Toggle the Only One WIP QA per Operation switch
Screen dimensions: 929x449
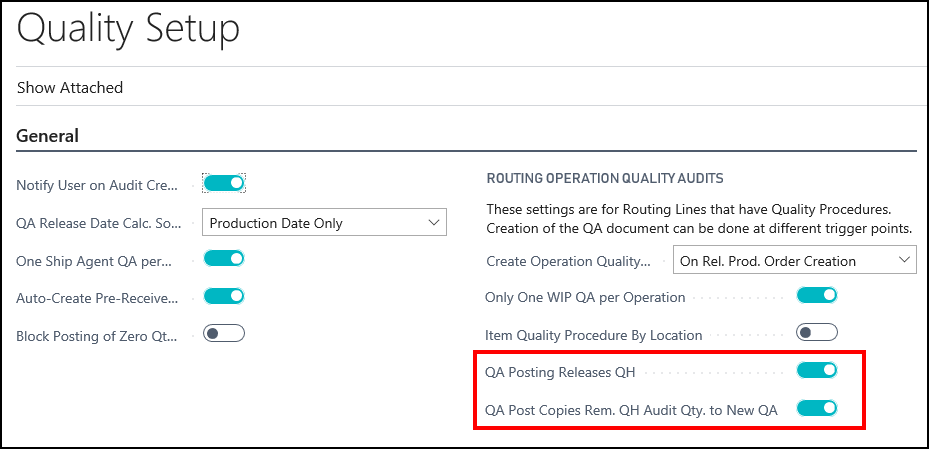[x=816, y=296]
